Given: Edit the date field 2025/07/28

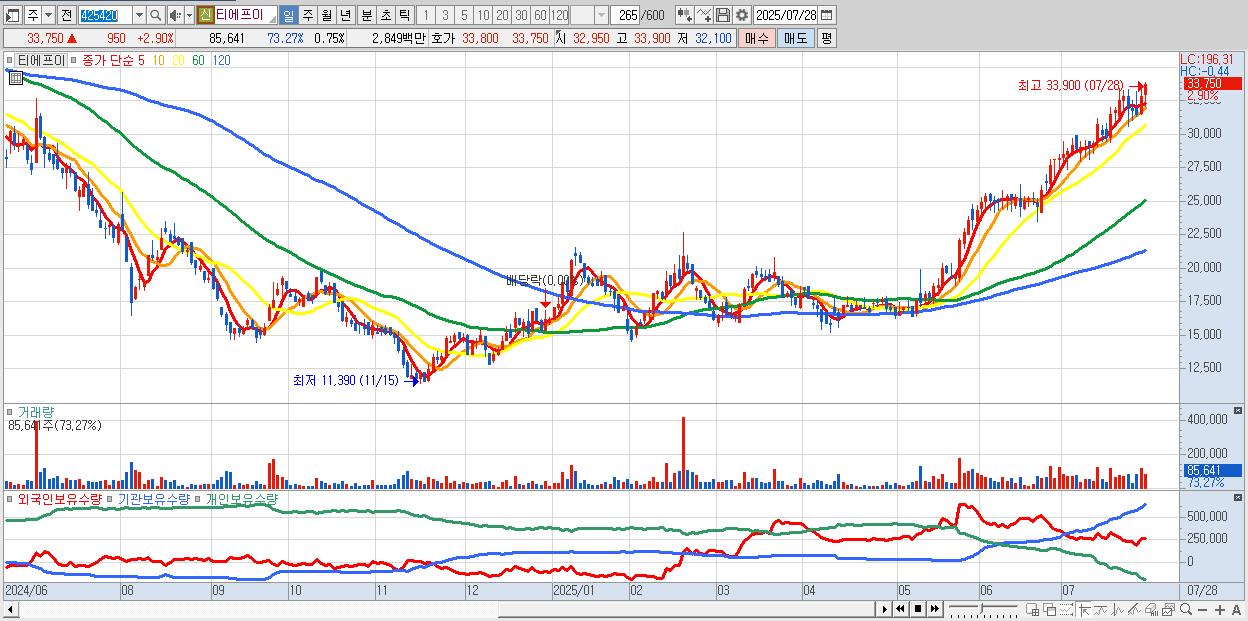Looking at the screenshot, I should point(786,15).
